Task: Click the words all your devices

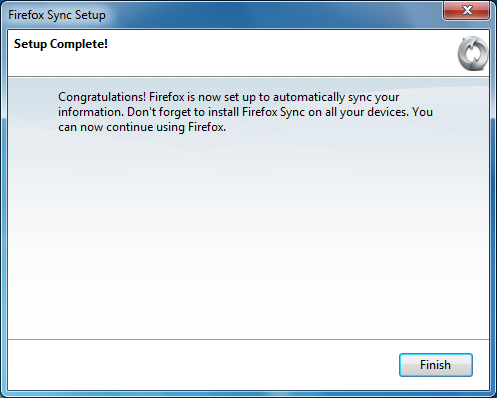Action: (x=367, y=112)
